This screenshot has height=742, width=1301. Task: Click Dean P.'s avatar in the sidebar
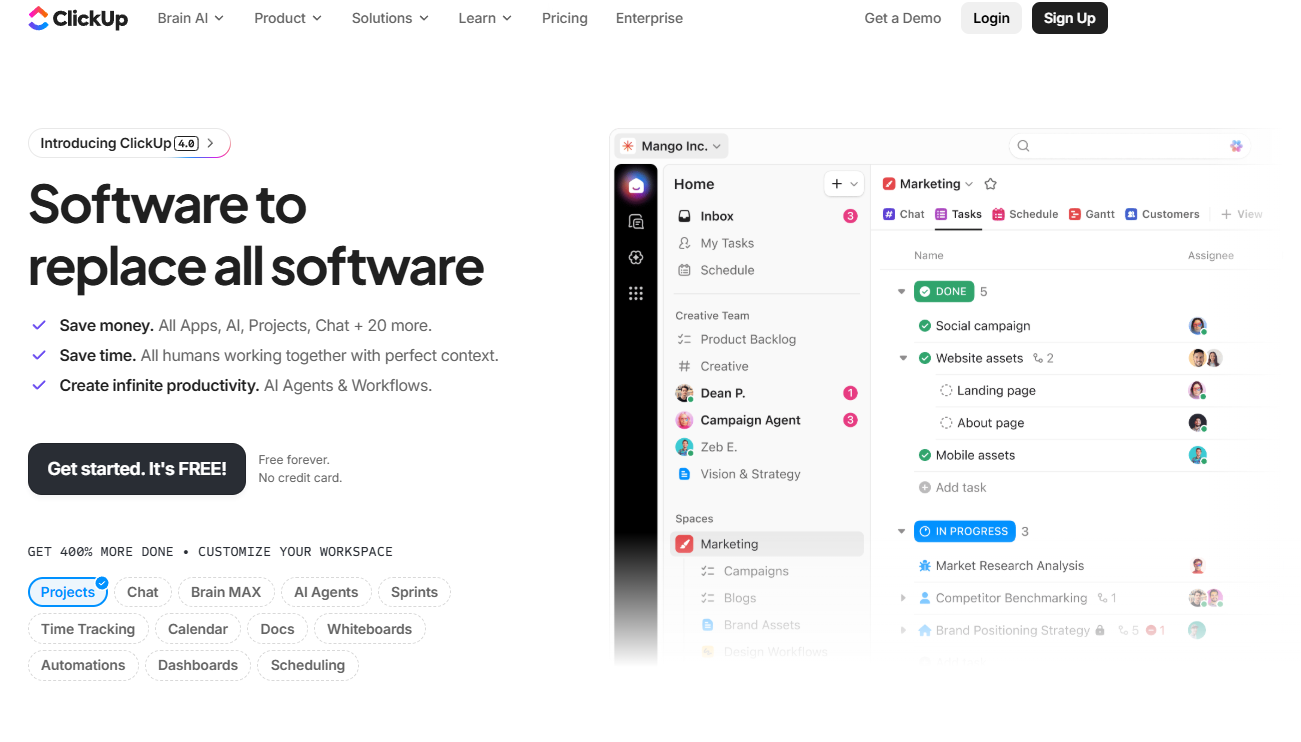[685, 393]
